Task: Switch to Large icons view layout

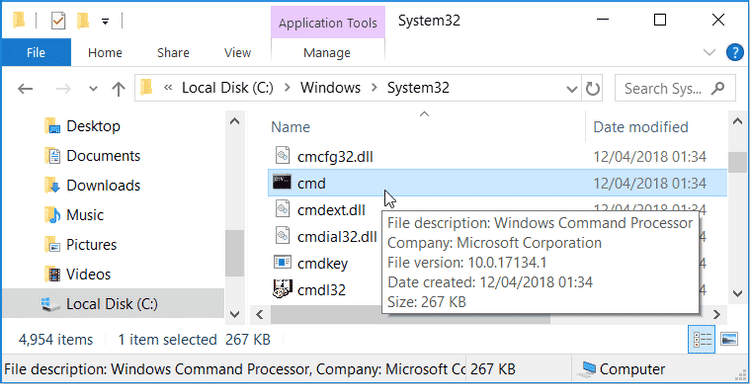Action: (x=730, y=339)
